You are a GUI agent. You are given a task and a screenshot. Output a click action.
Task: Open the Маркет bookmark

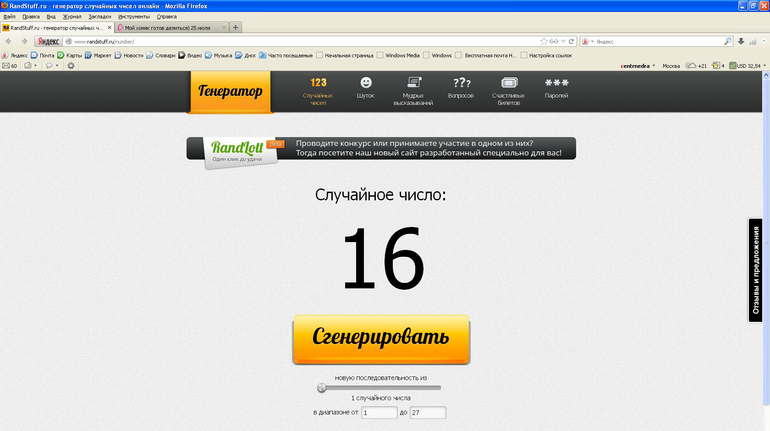click(x=98, y=55)
